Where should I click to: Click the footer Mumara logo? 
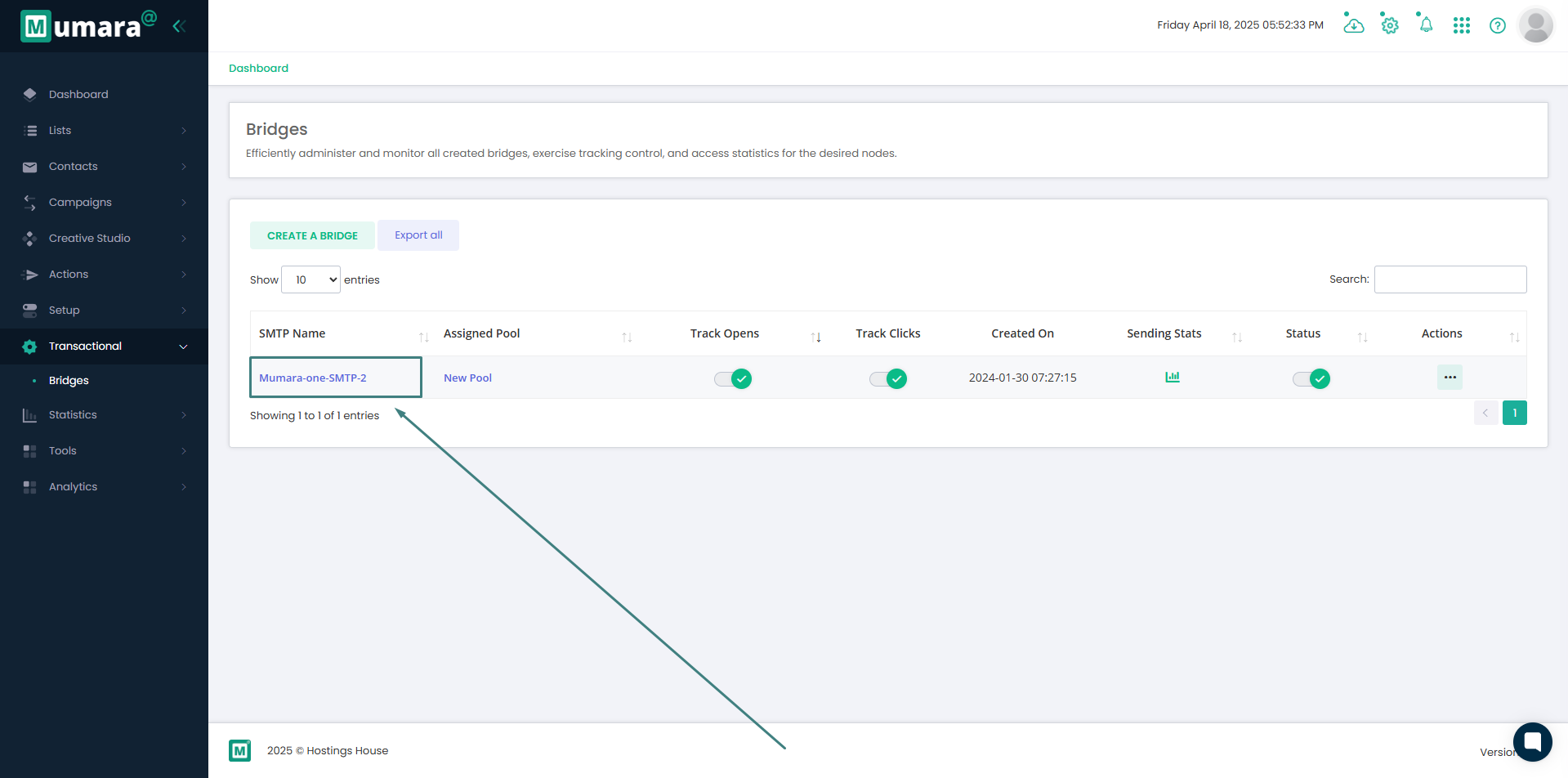[x=240, y=750]
